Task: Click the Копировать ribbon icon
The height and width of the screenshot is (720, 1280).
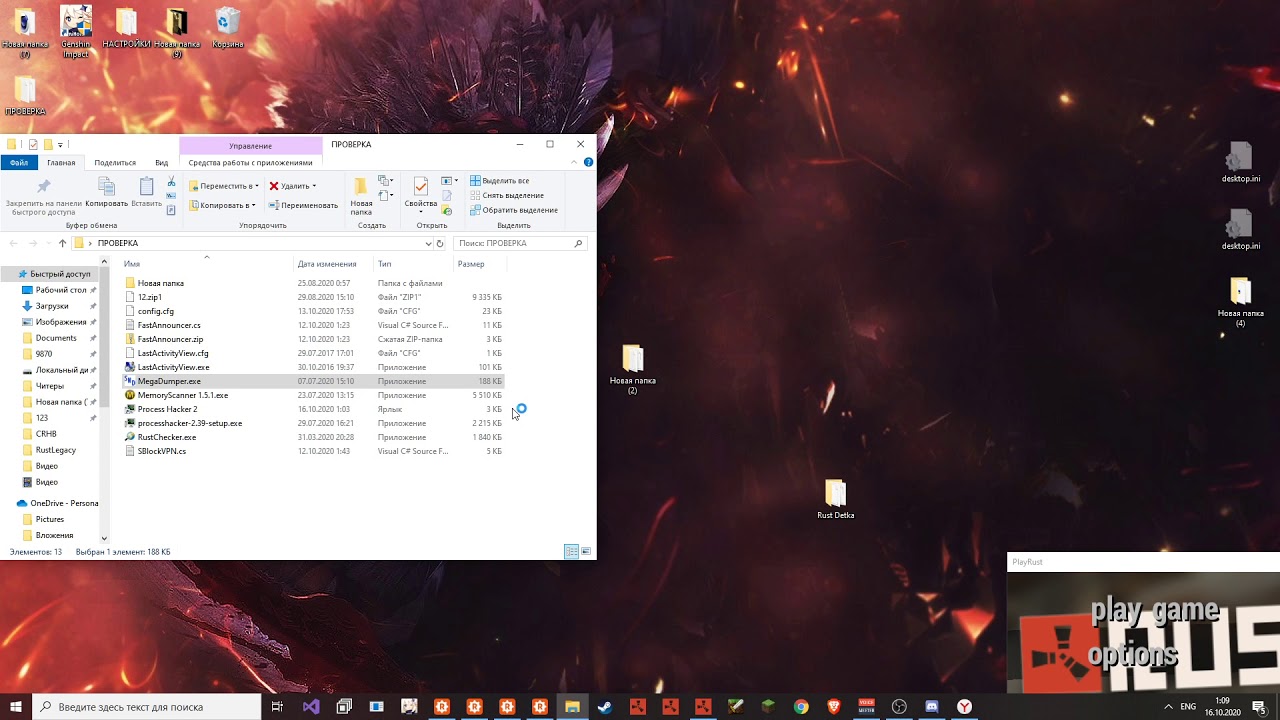Action: point(106,193)
